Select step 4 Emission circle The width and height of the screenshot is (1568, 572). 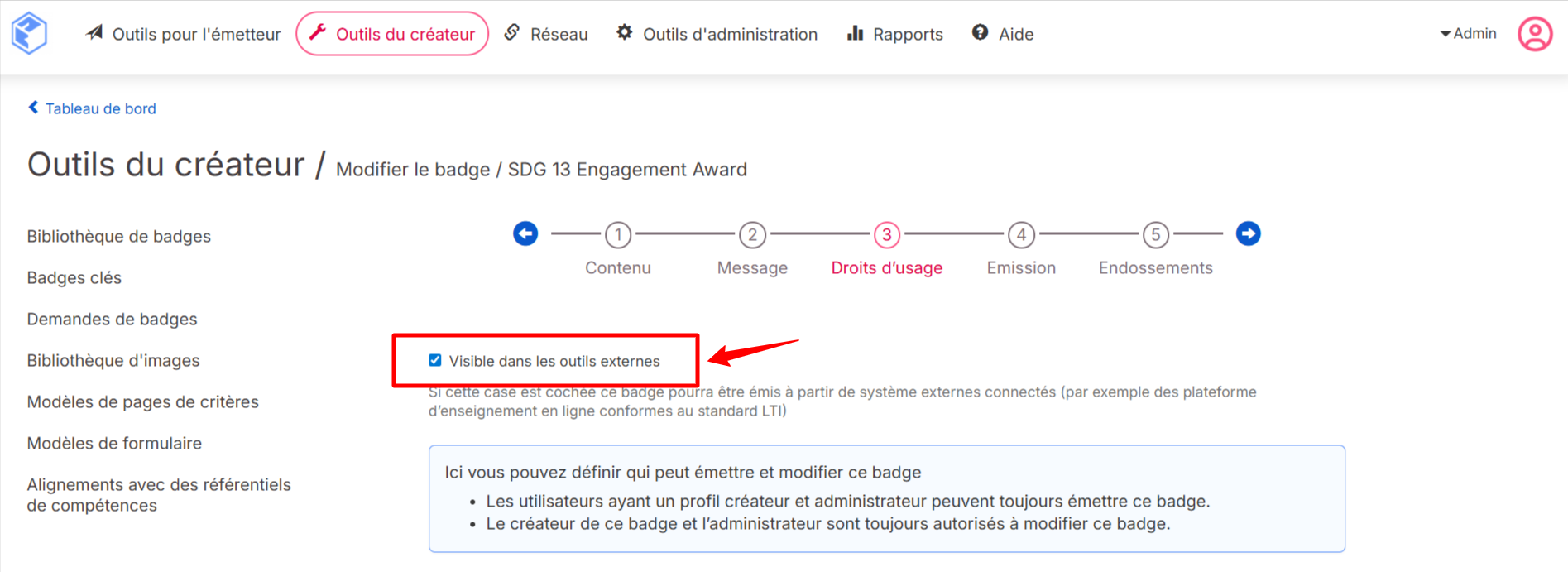point(1021,235)
